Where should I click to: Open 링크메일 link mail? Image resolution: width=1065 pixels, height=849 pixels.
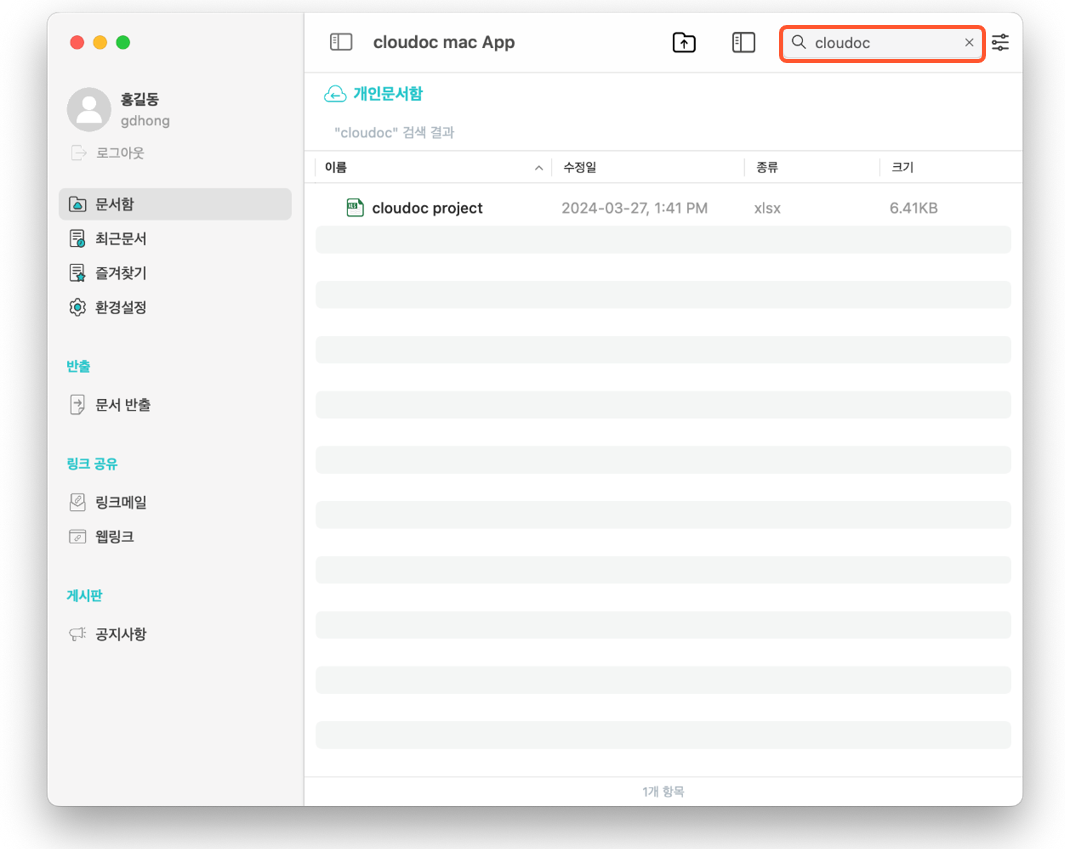175,502
